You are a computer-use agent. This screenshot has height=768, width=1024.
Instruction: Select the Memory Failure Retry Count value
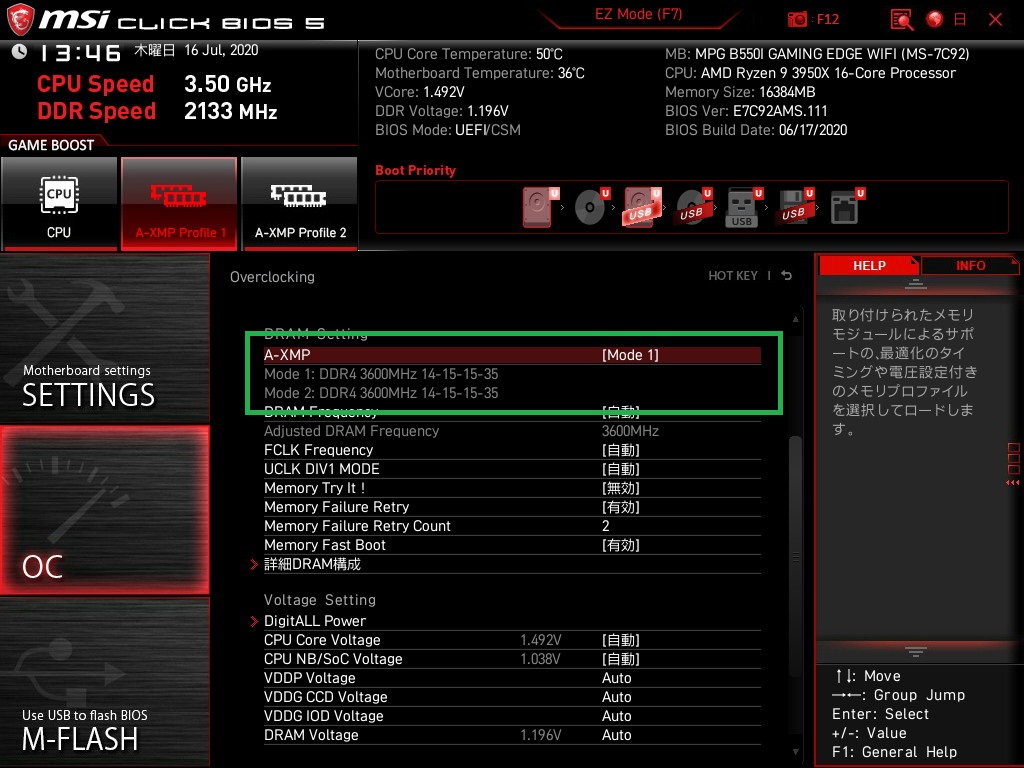click(605, 526)
